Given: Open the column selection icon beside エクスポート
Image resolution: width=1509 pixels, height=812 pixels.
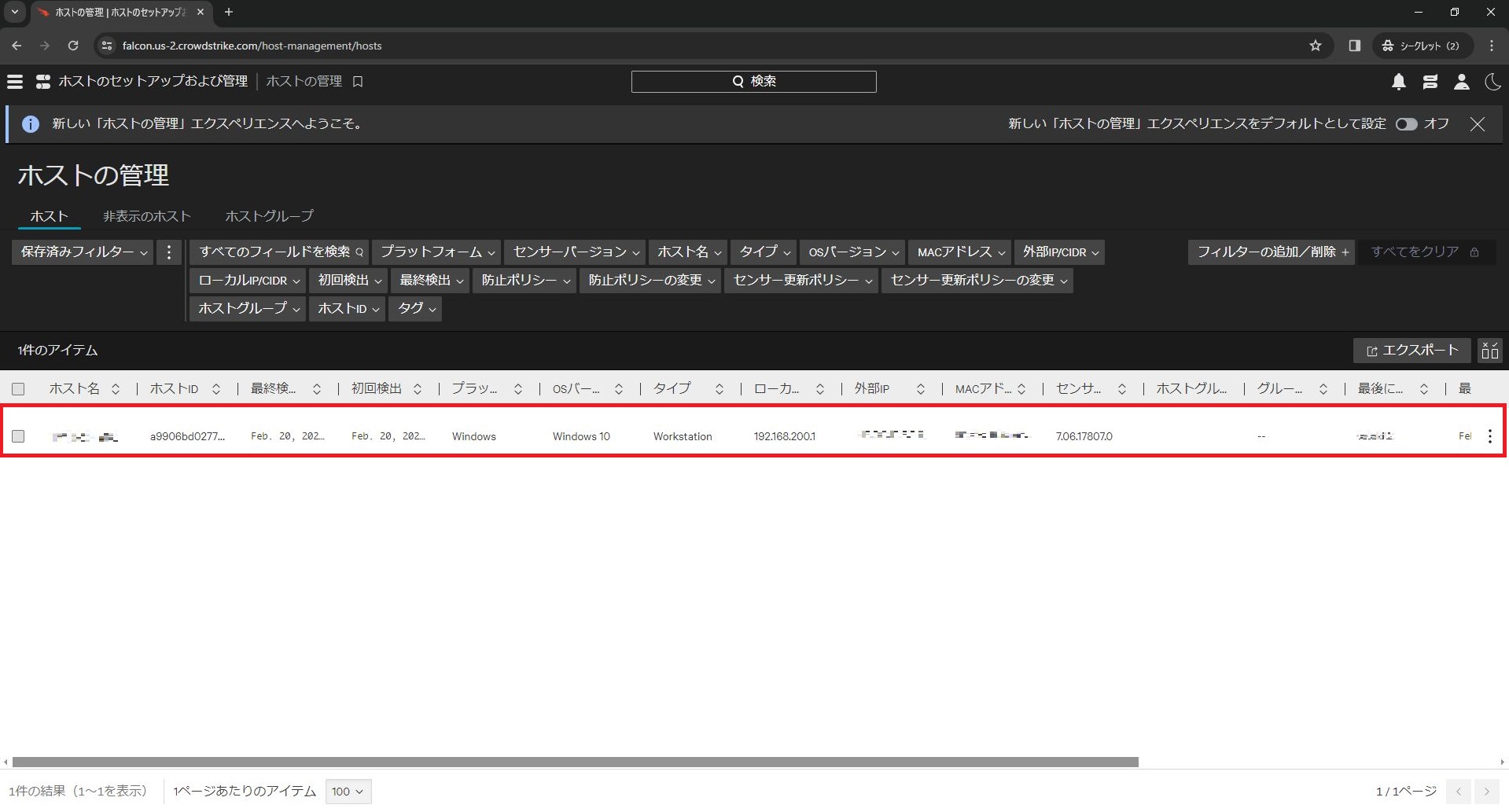Looking at the screenshot, I should click(1489, 351).
